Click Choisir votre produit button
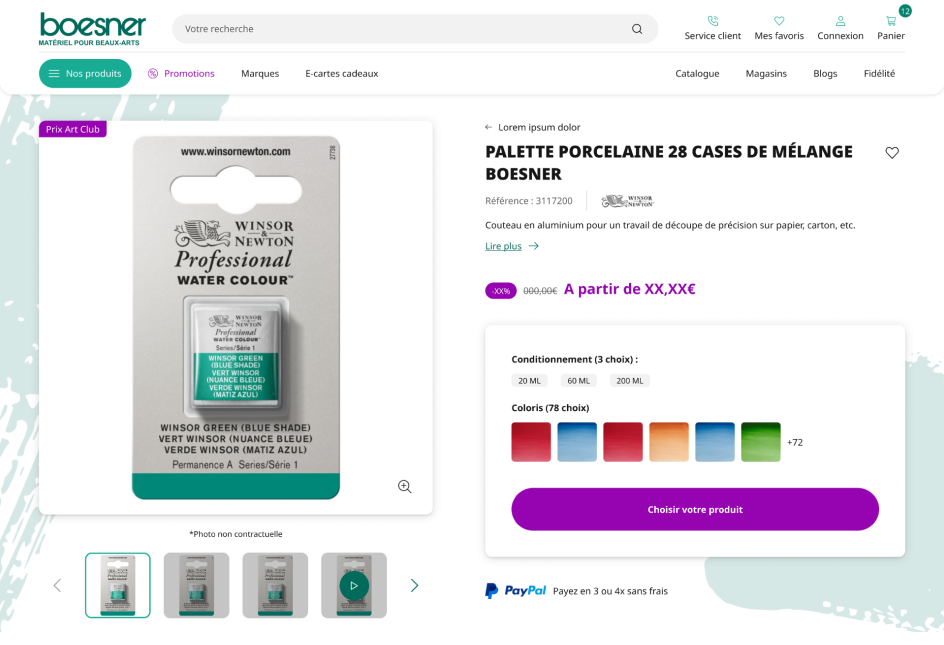 click(x=695, y=509)
